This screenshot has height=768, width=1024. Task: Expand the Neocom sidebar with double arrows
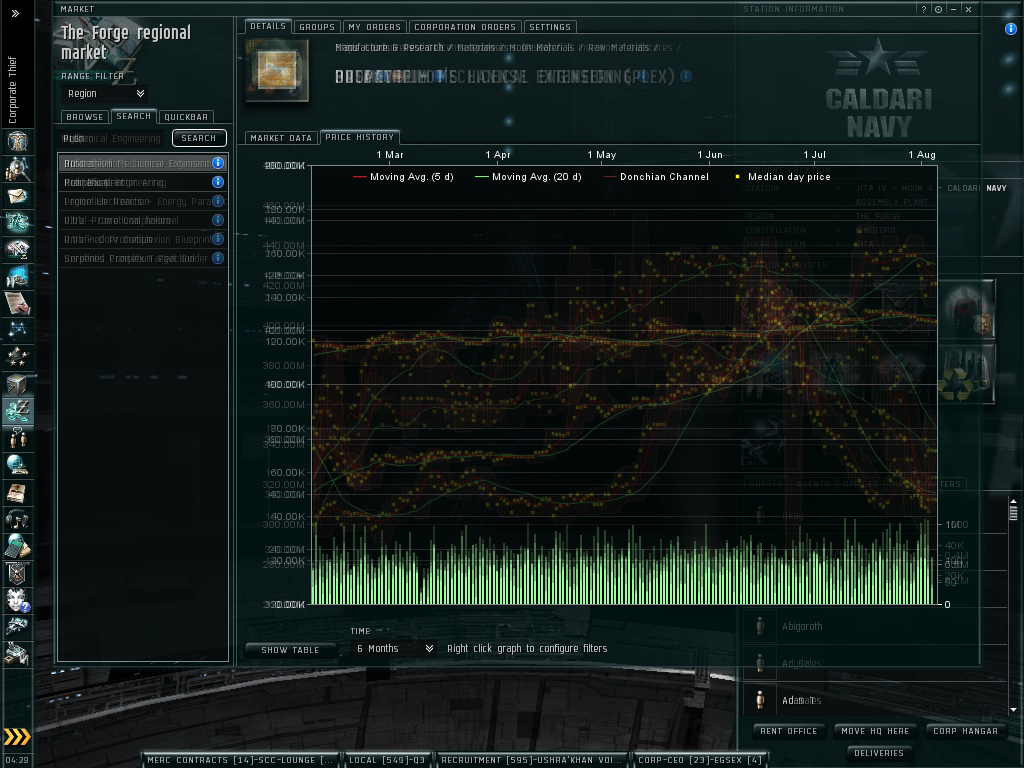pos(16,12)
